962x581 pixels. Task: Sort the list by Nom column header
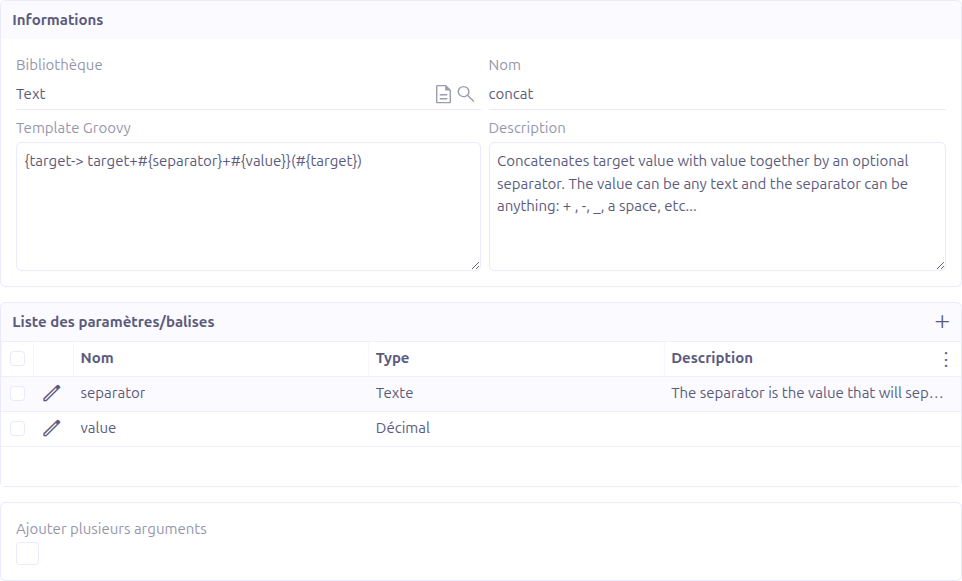tap(97, 358)
